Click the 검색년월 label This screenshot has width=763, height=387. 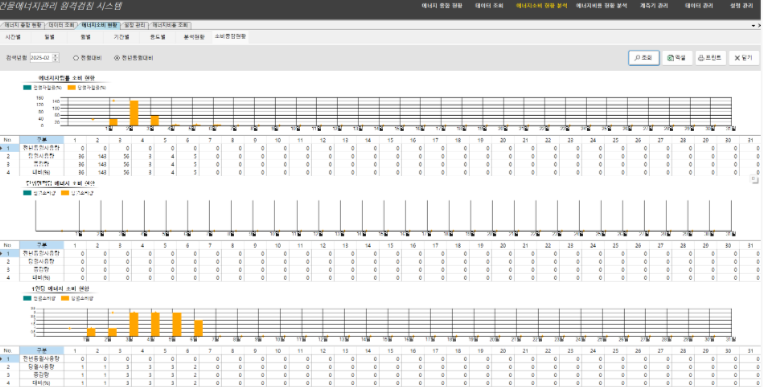click(x=16, y=58)
